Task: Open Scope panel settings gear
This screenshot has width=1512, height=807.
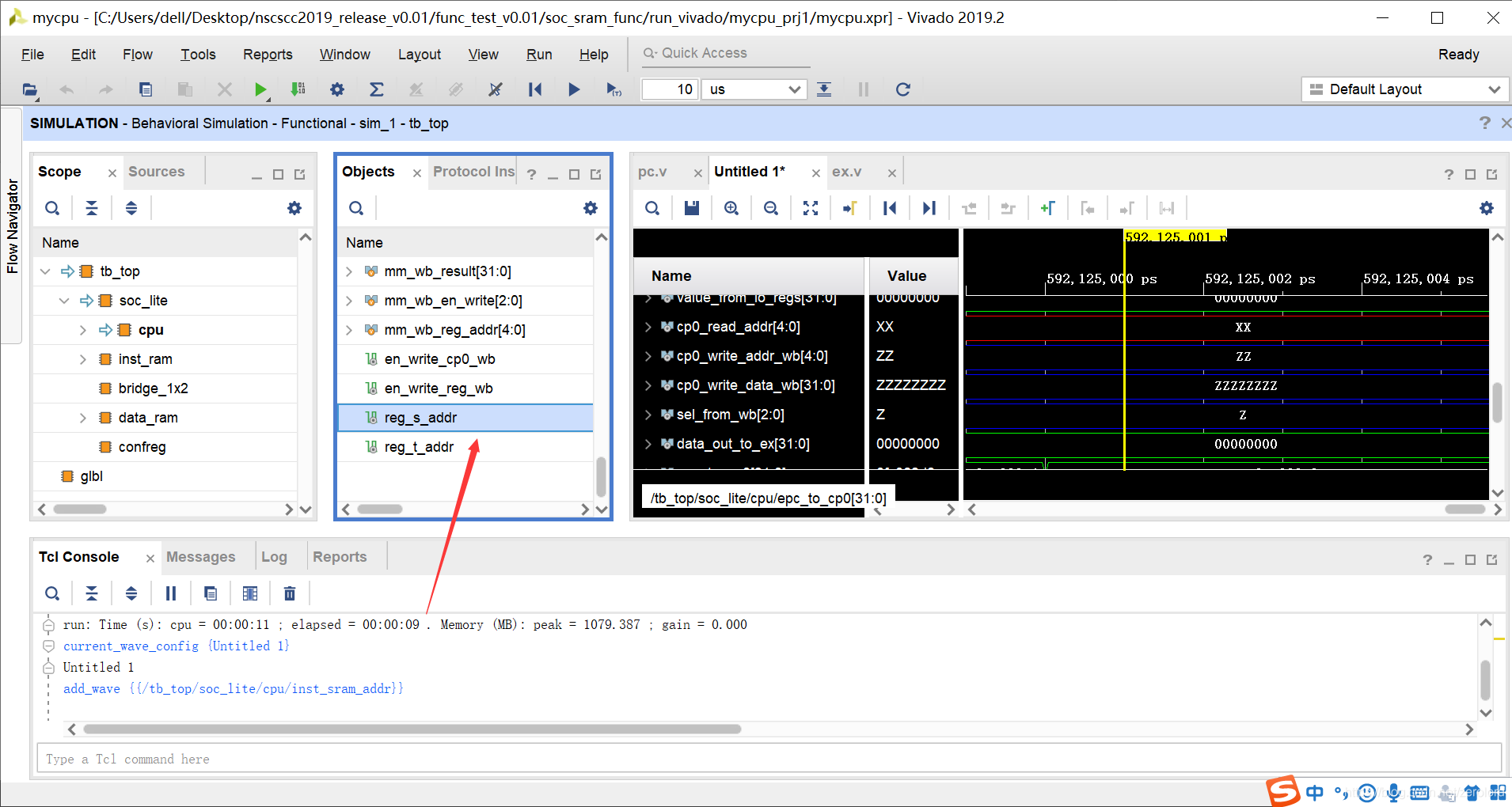Action: [x=294, y=208]
